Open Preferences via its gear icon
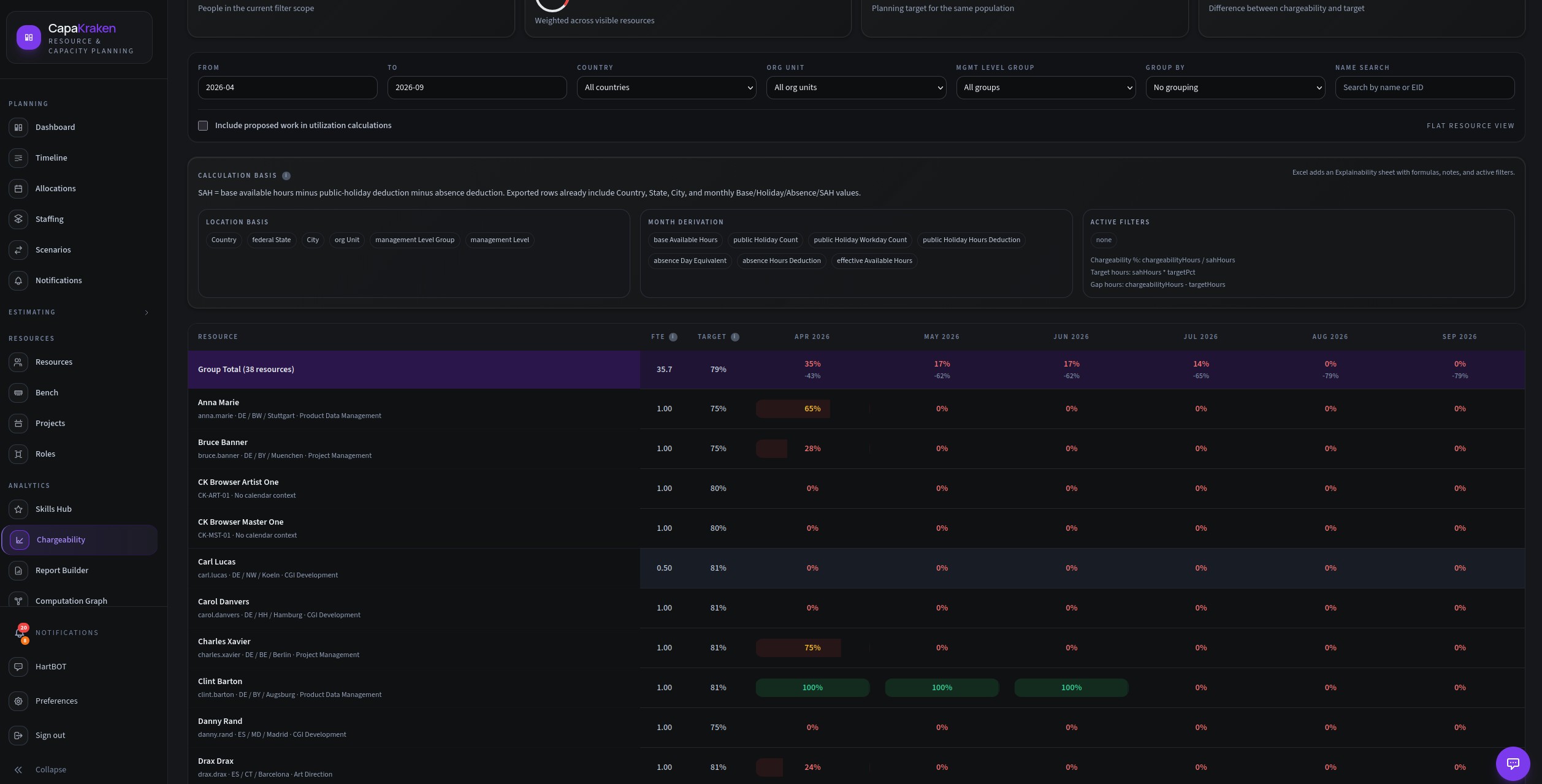 (x=18, y=701)
